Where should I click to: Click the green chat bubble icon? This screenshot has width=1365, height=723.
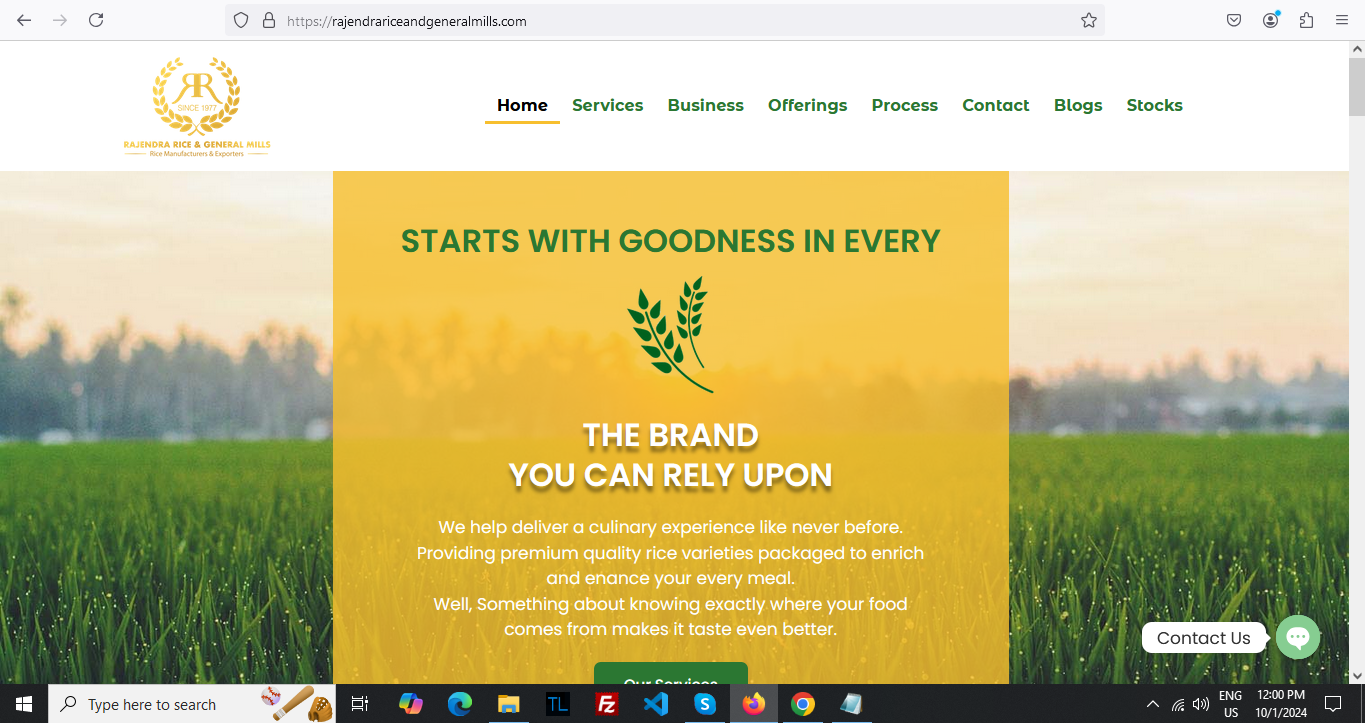(x=1298, y=637)
